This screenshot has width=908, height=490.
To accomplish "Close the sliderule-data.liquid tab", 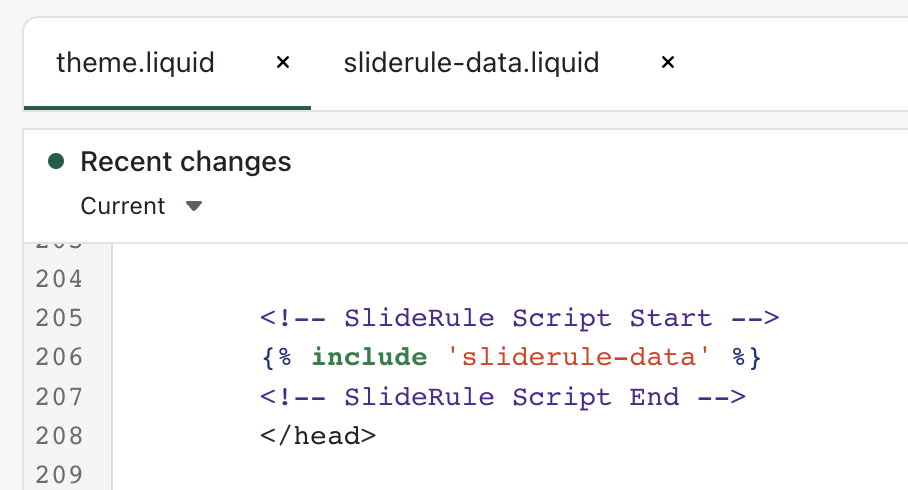I will 668,62.
